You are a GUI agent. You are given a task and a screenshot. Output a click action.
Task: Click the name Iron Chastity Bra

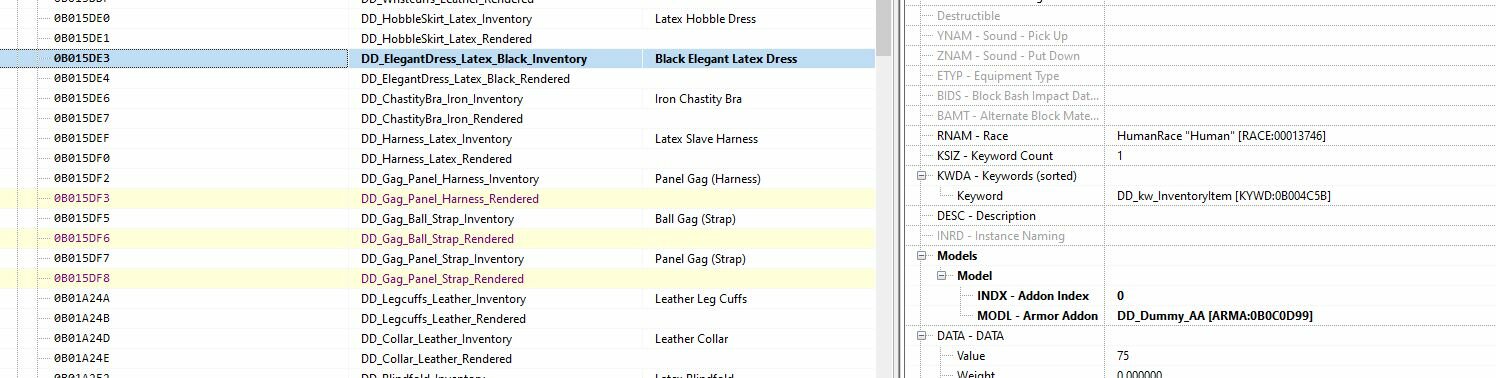[698, 99]
